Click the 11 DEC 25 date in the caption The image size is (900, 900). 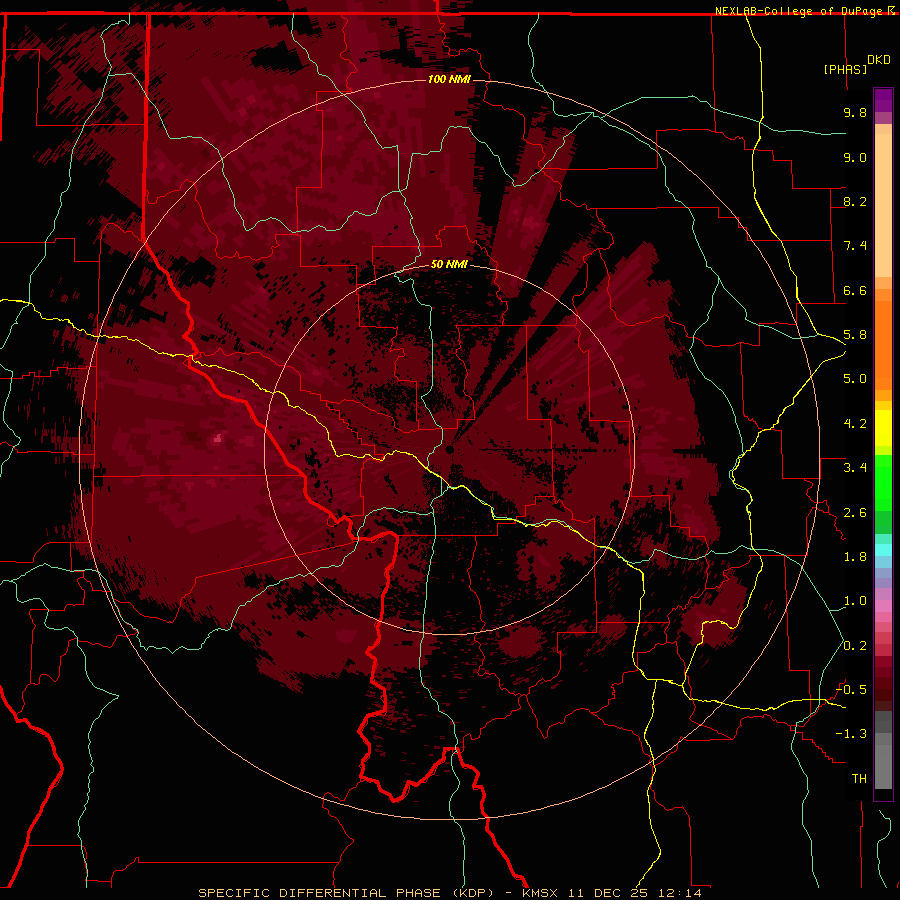[x=608, y=893]
